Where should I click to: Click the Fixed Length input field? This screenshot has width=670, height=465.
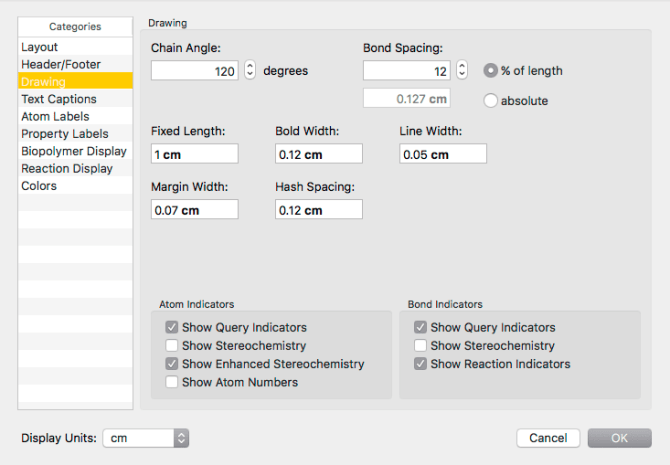coord(194,154)
